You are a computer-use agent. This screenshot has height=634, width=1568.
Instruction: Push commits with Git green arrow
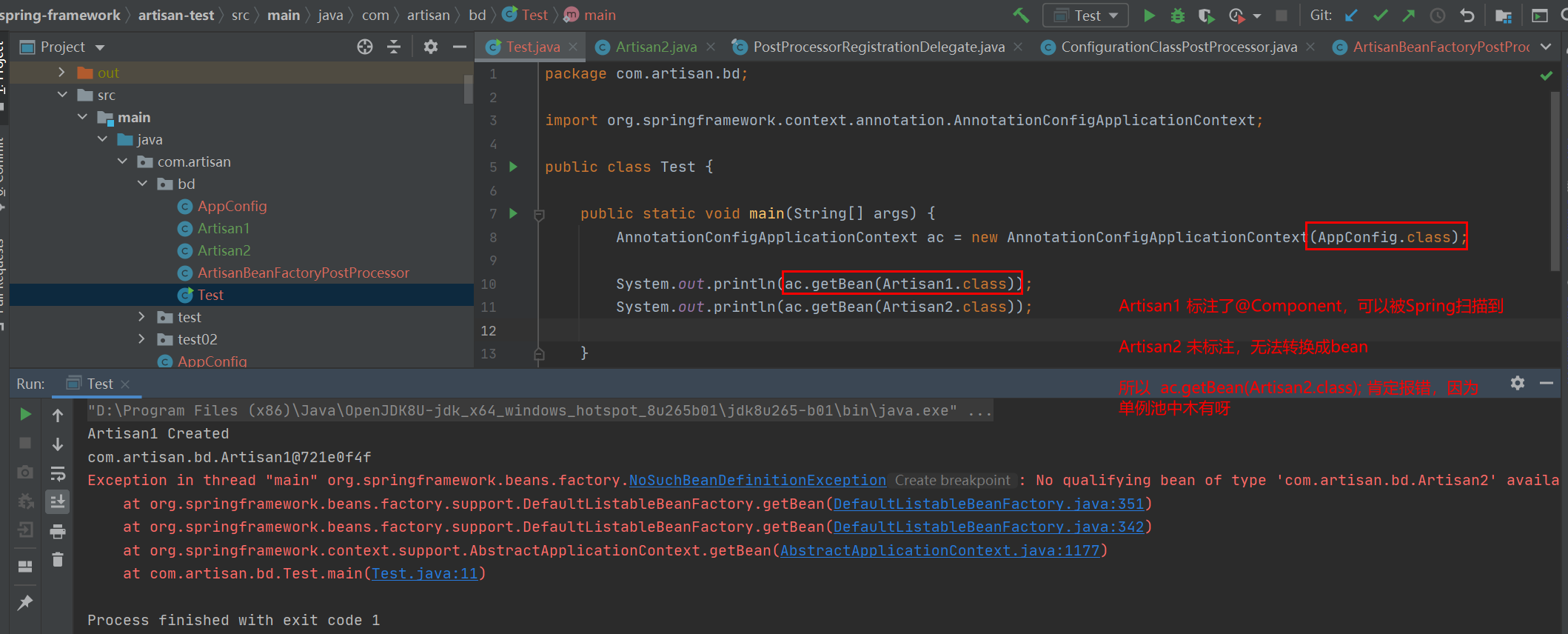point(1408,15)
